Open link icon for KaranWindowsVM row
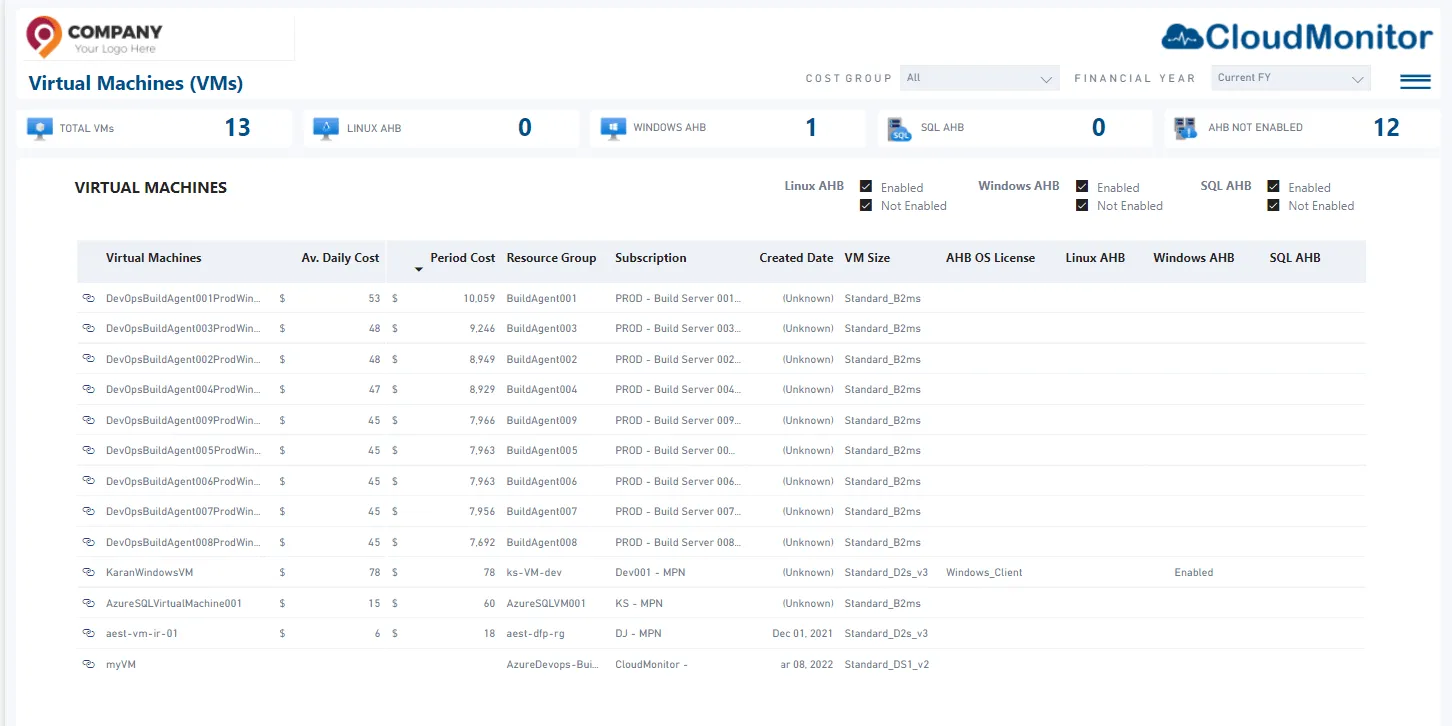 88,572
